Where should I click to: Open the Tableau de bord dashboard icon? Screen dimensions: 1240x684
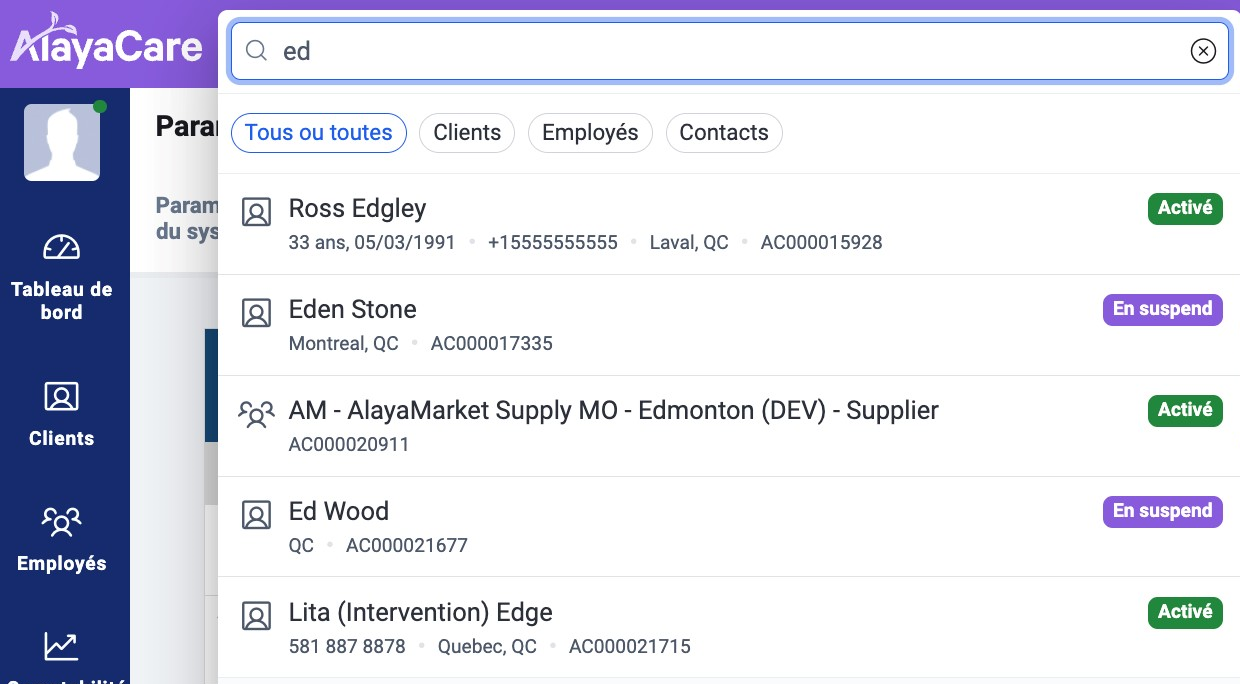[62, 247]
